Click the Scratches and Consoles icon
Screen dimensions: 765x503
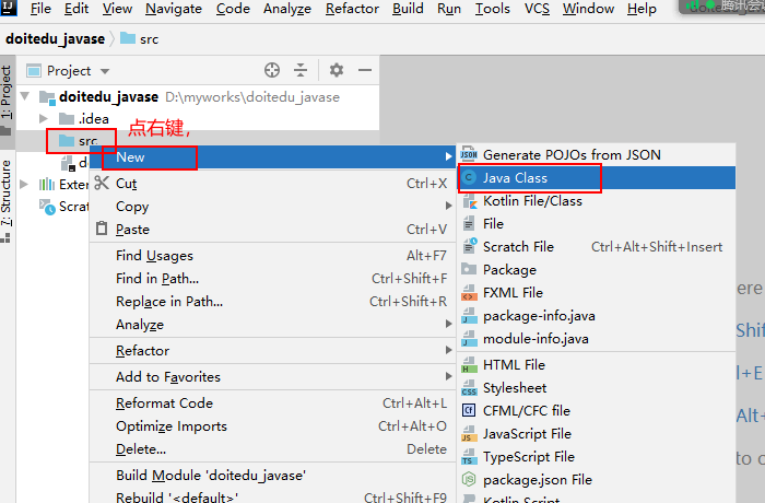(x=47, y=207)
